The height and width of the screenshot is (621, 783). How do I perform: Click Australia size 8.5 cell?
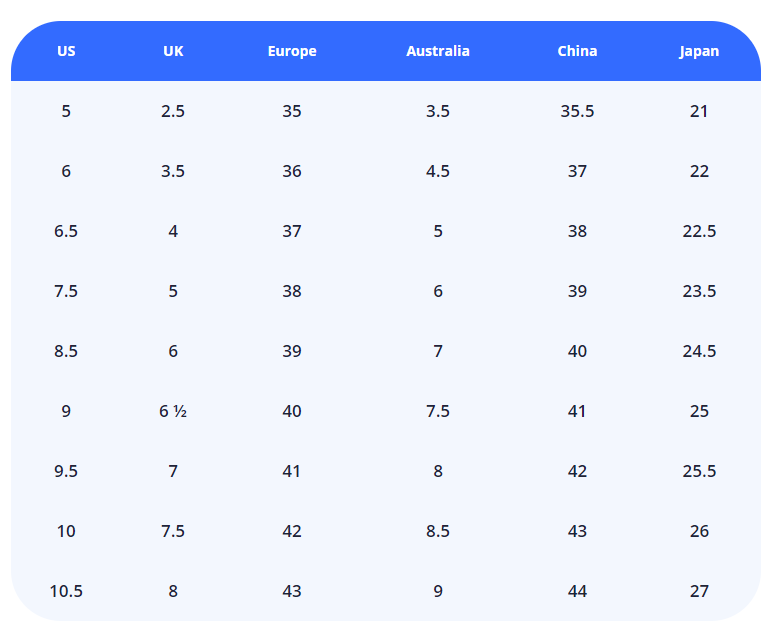pos(438,531)
